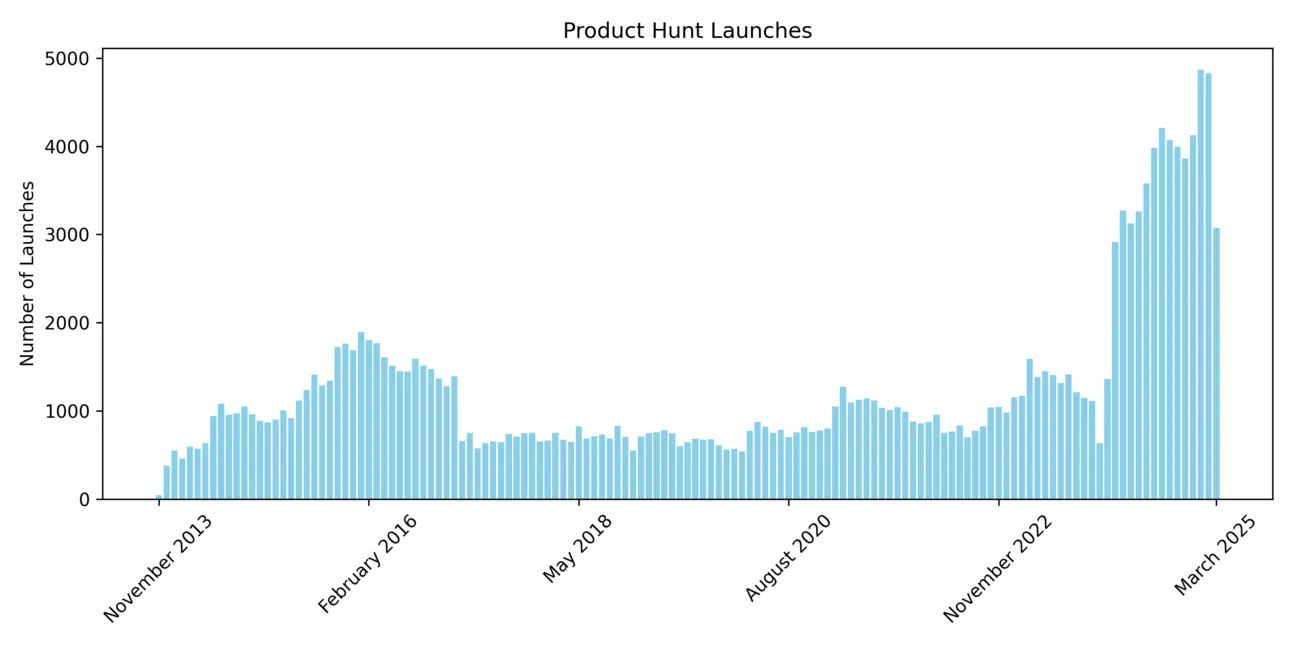Click the short bar just before the 2024 surge

1099,471
